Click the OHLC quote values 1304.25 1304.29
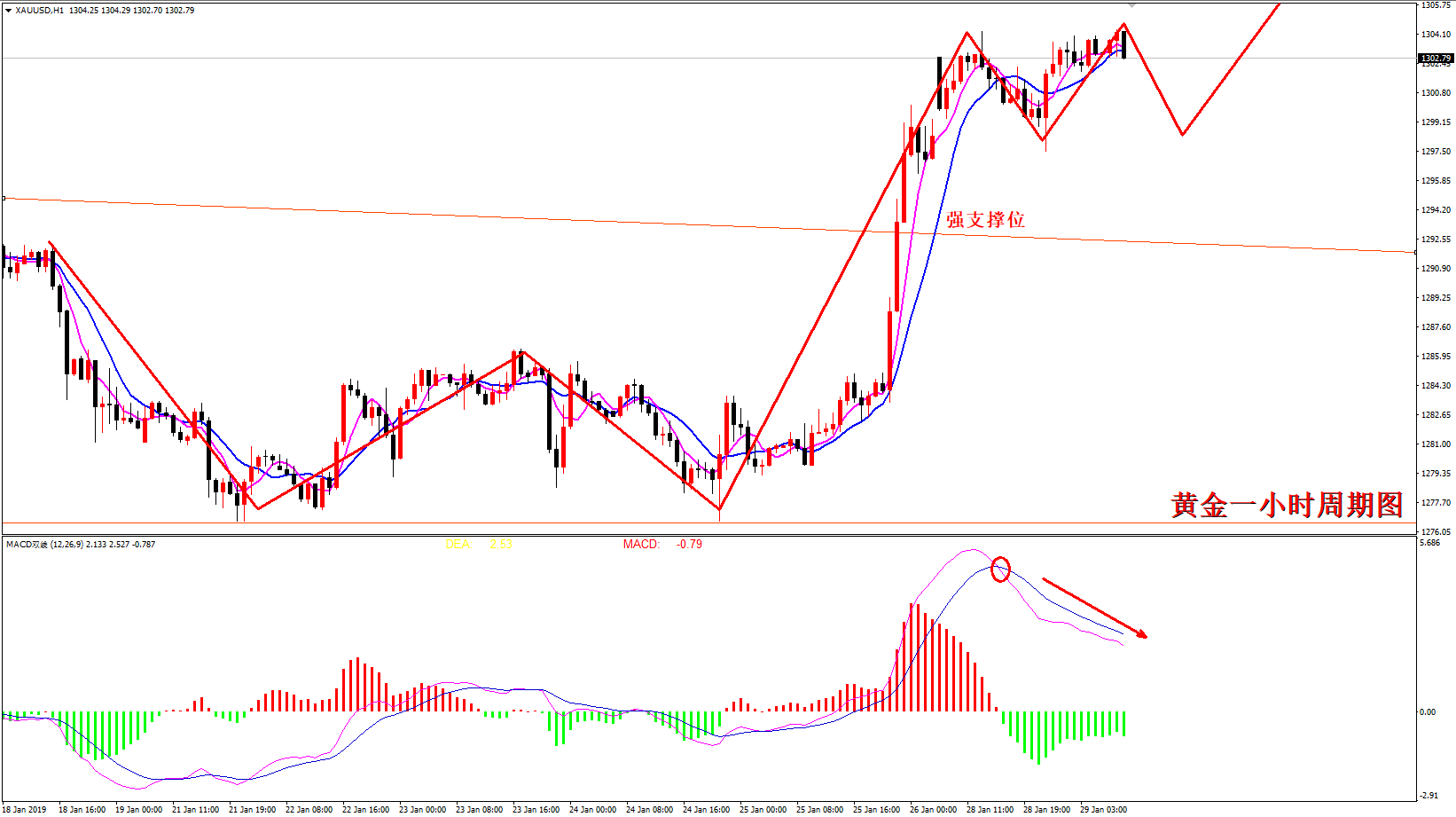 point(99,11)
